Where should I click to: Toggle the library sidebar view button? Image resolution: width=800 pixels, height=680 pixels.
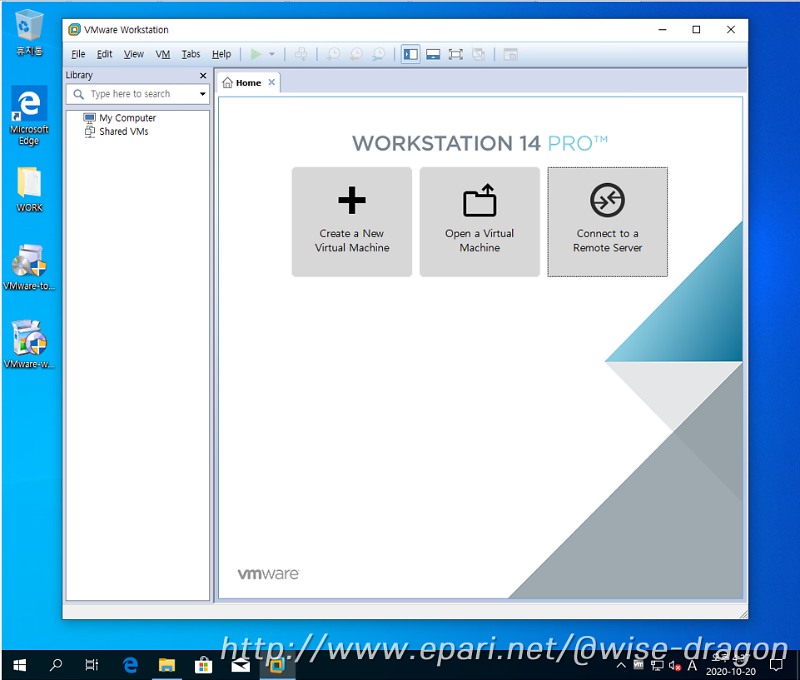[x=411, y=54]
